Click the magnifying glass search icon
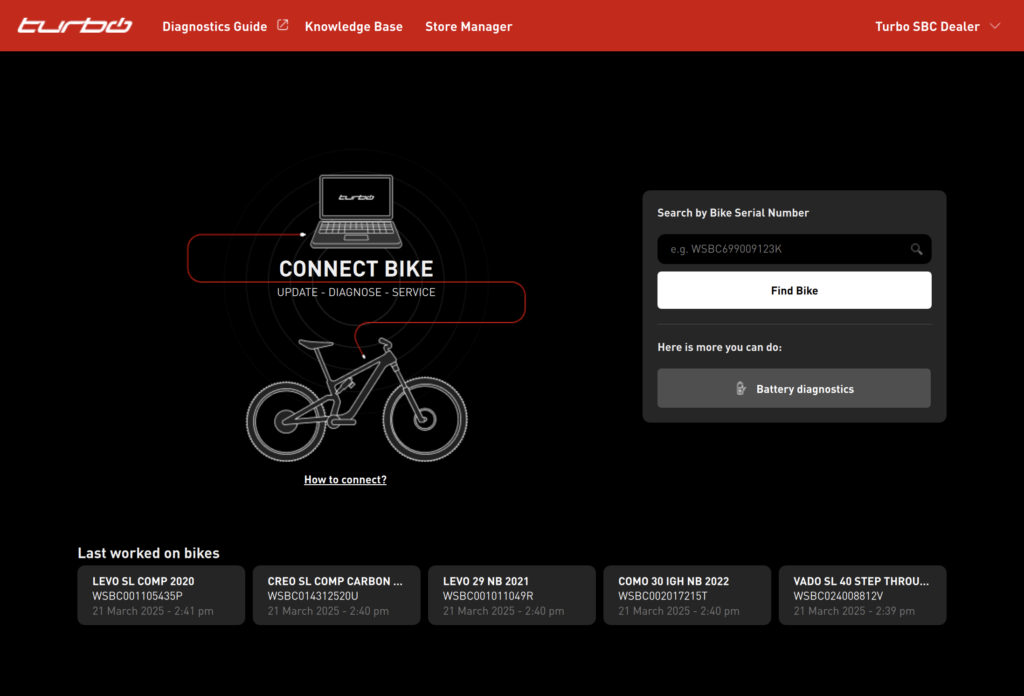Screen dimensions: 1024x696 click(916, 249)
